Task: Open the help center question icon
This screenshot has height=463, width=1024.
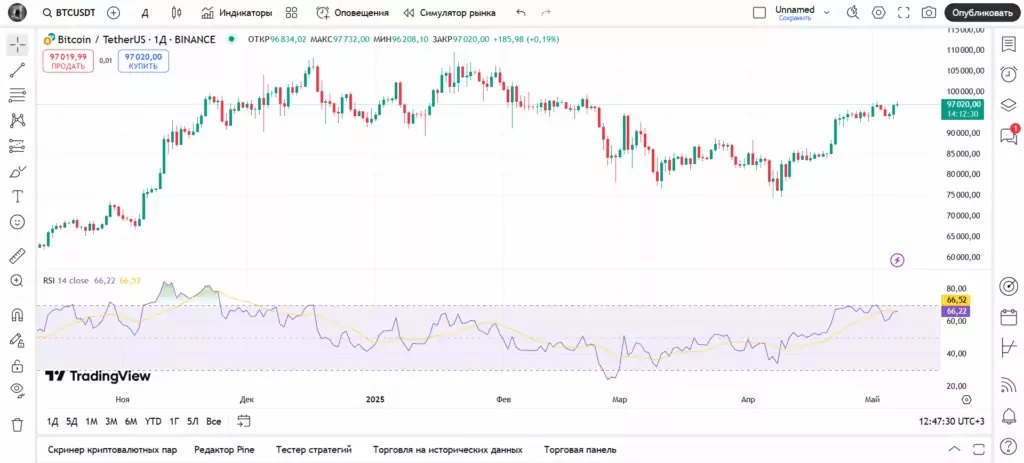Action: tap(1008, 447)
